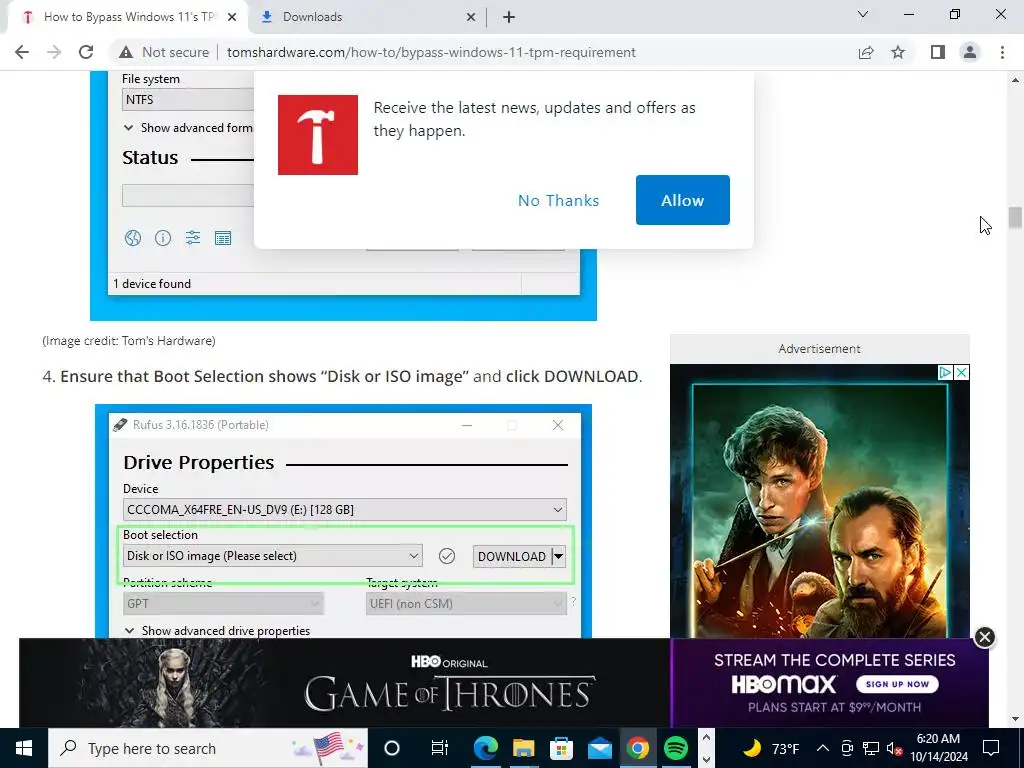Open the share this page icon

pyautogui.click(x=866, y=52)
